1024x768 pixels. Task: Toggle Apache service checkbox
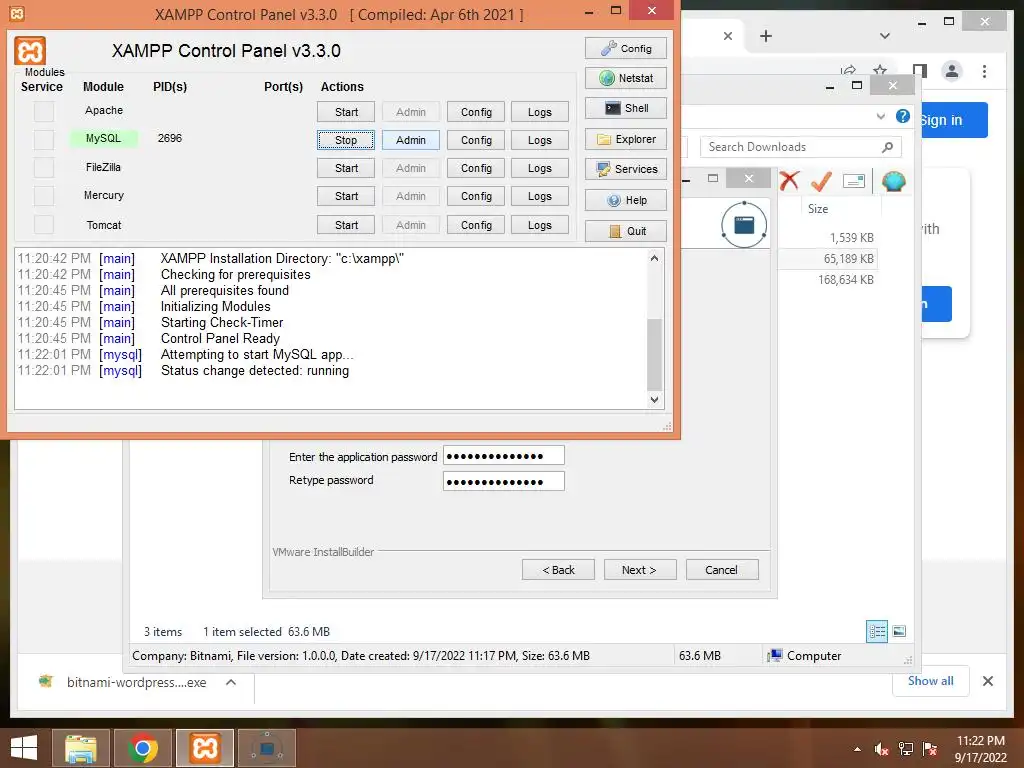click(44, 112)
